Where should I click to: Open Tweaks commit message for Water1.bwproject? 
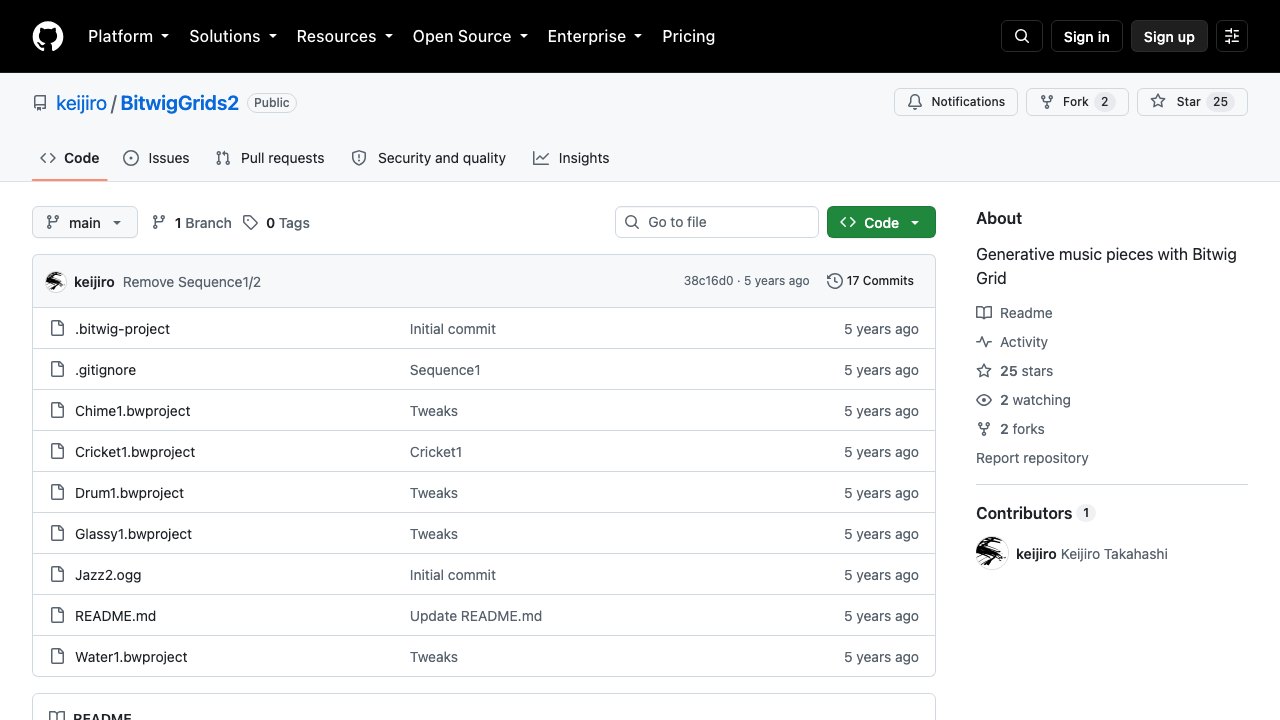434,657
